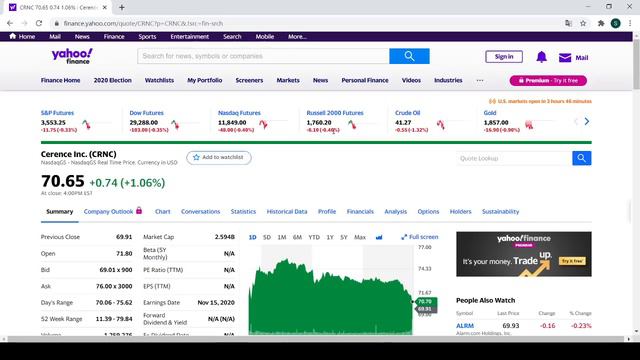Open the Options tab

(x=428, y=211)
